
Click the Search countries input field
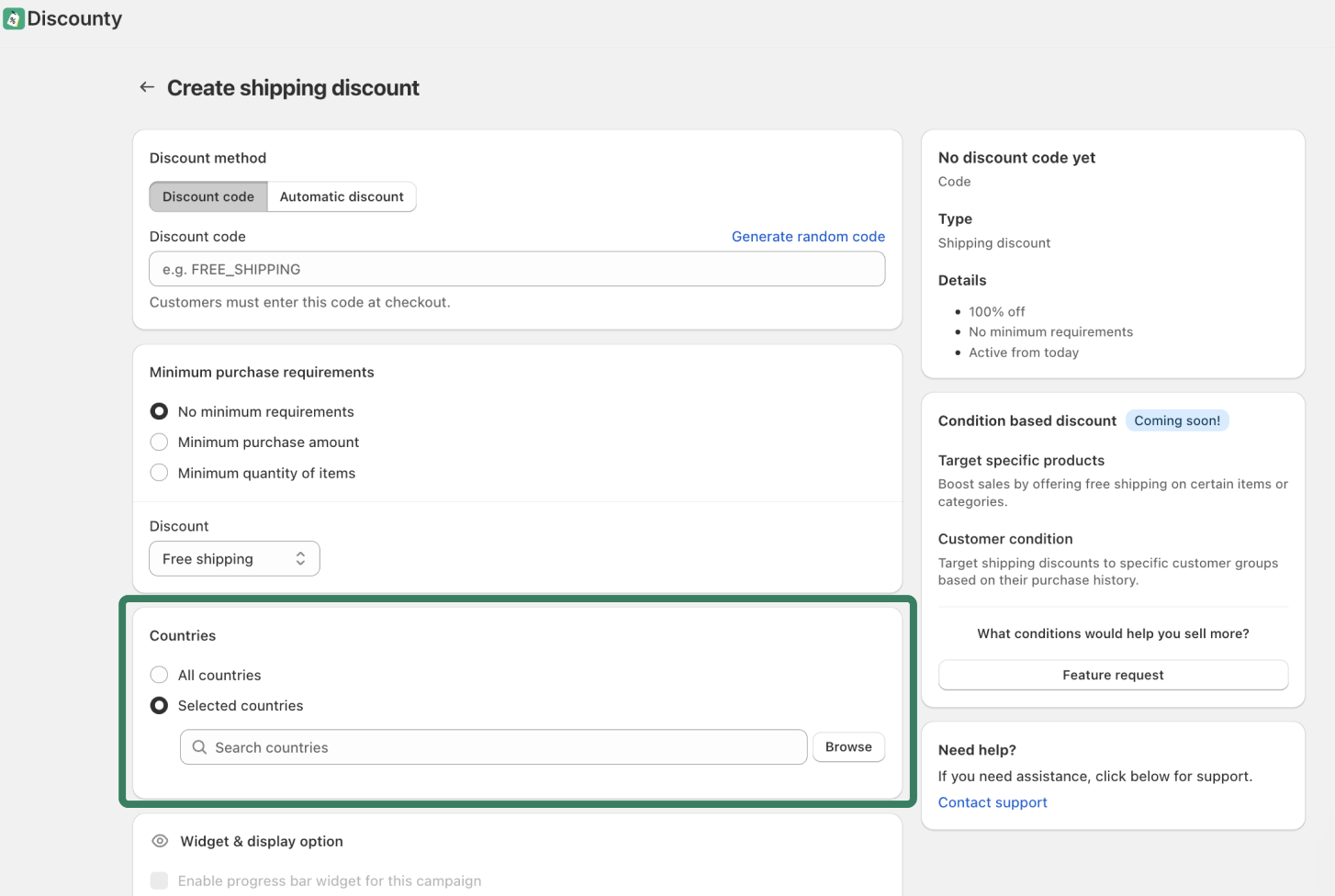pyautogui.click(x=505, y=747)
